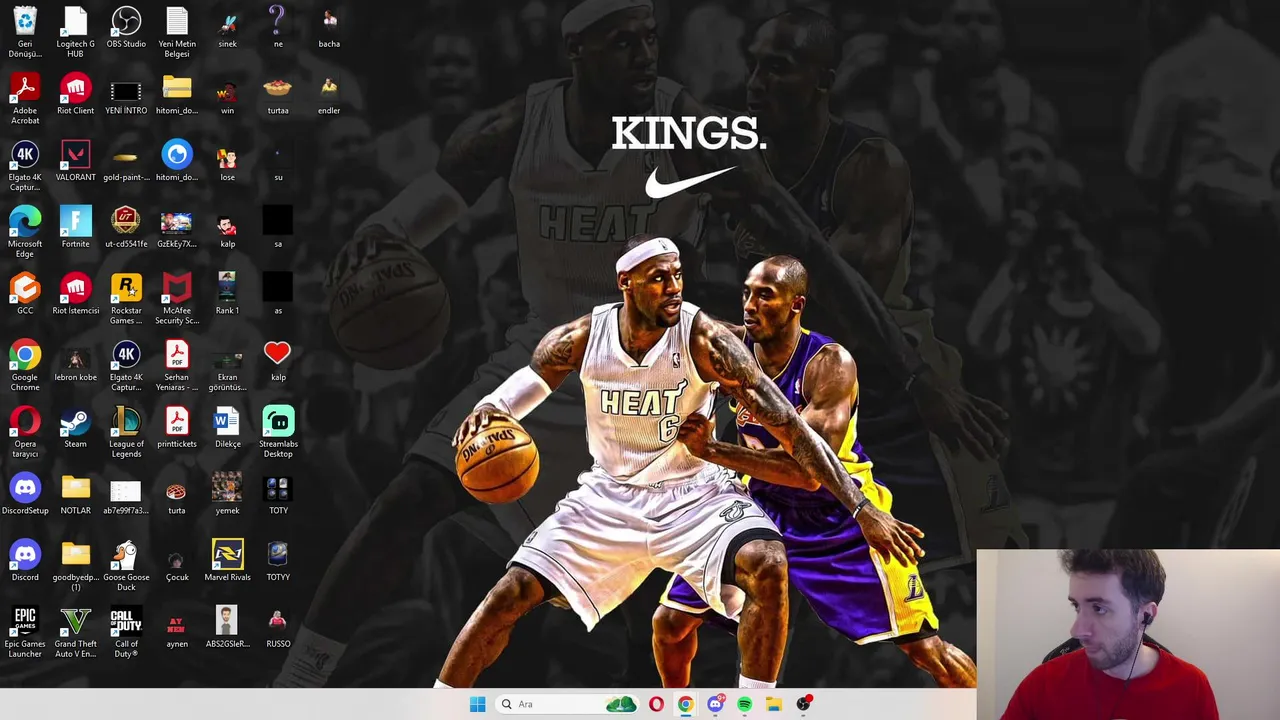Open File Explorer from the taskbar
This screenshot has width=1280, height=720.
coord(774,704)
